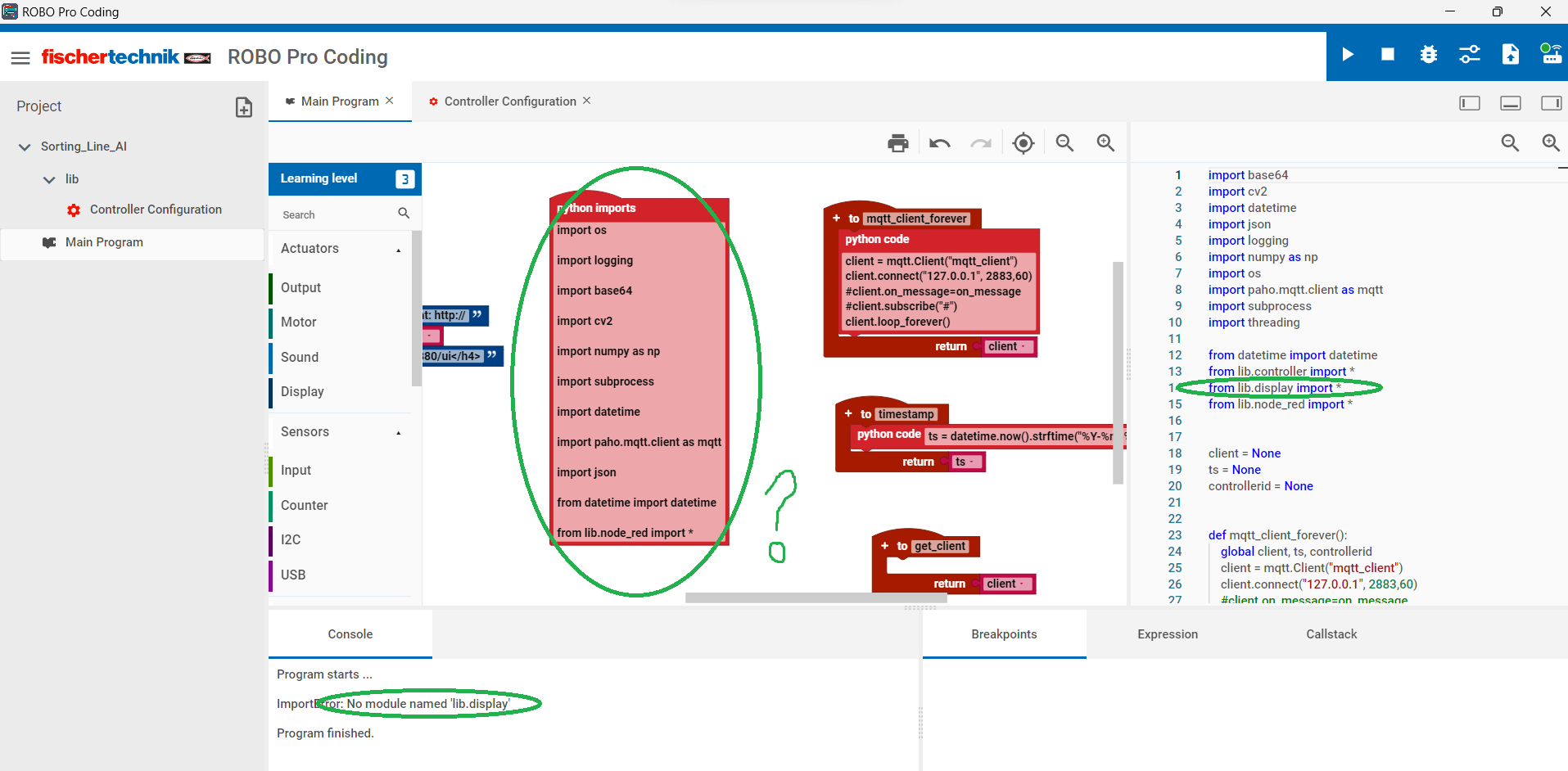Click plus on timestamp function block
Viewport: 1568px width, 771px height.
[x=848, y=413]
